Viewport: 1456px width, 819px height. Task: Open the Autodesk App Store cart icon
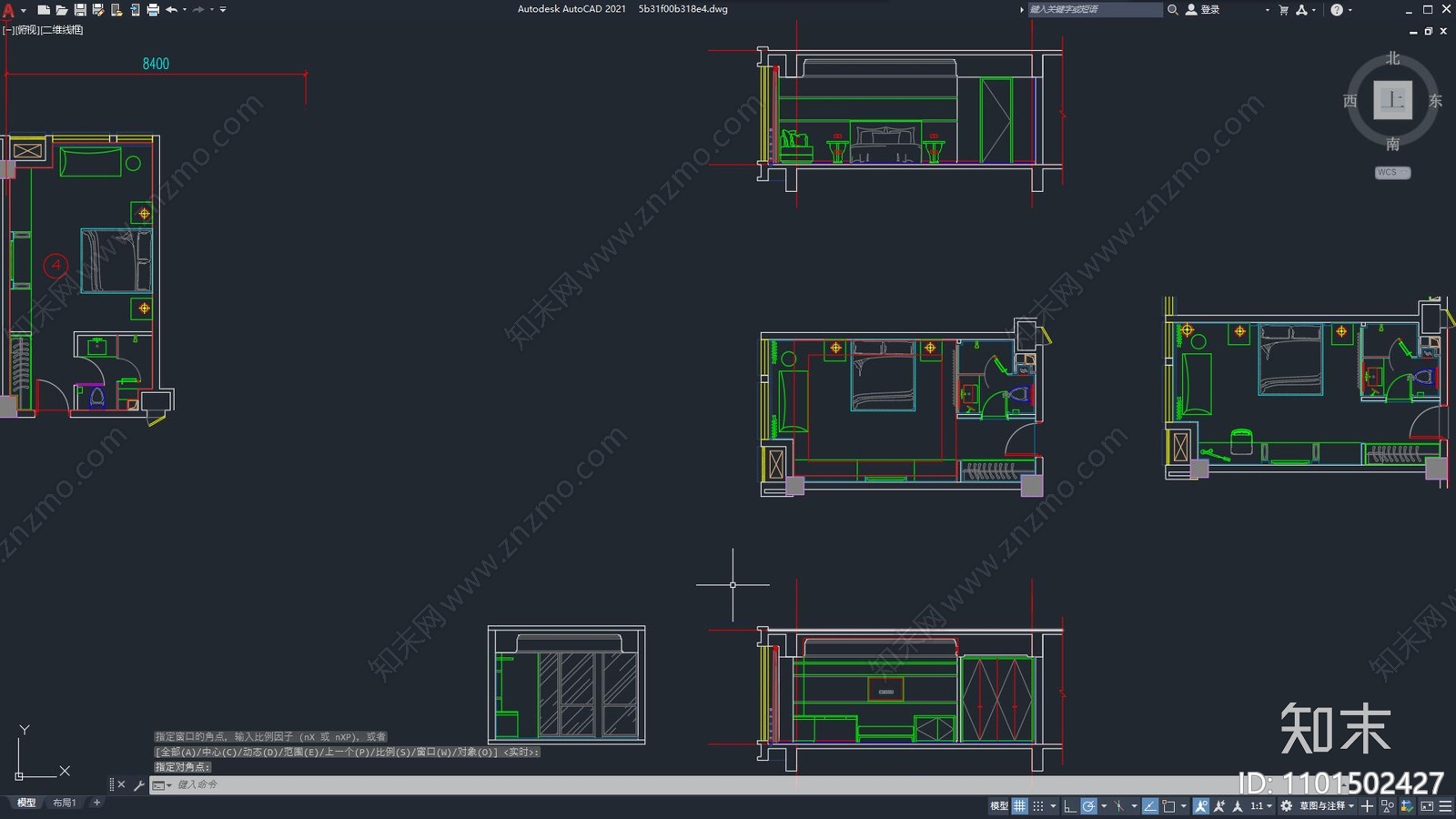click(x=1283, y=10)
